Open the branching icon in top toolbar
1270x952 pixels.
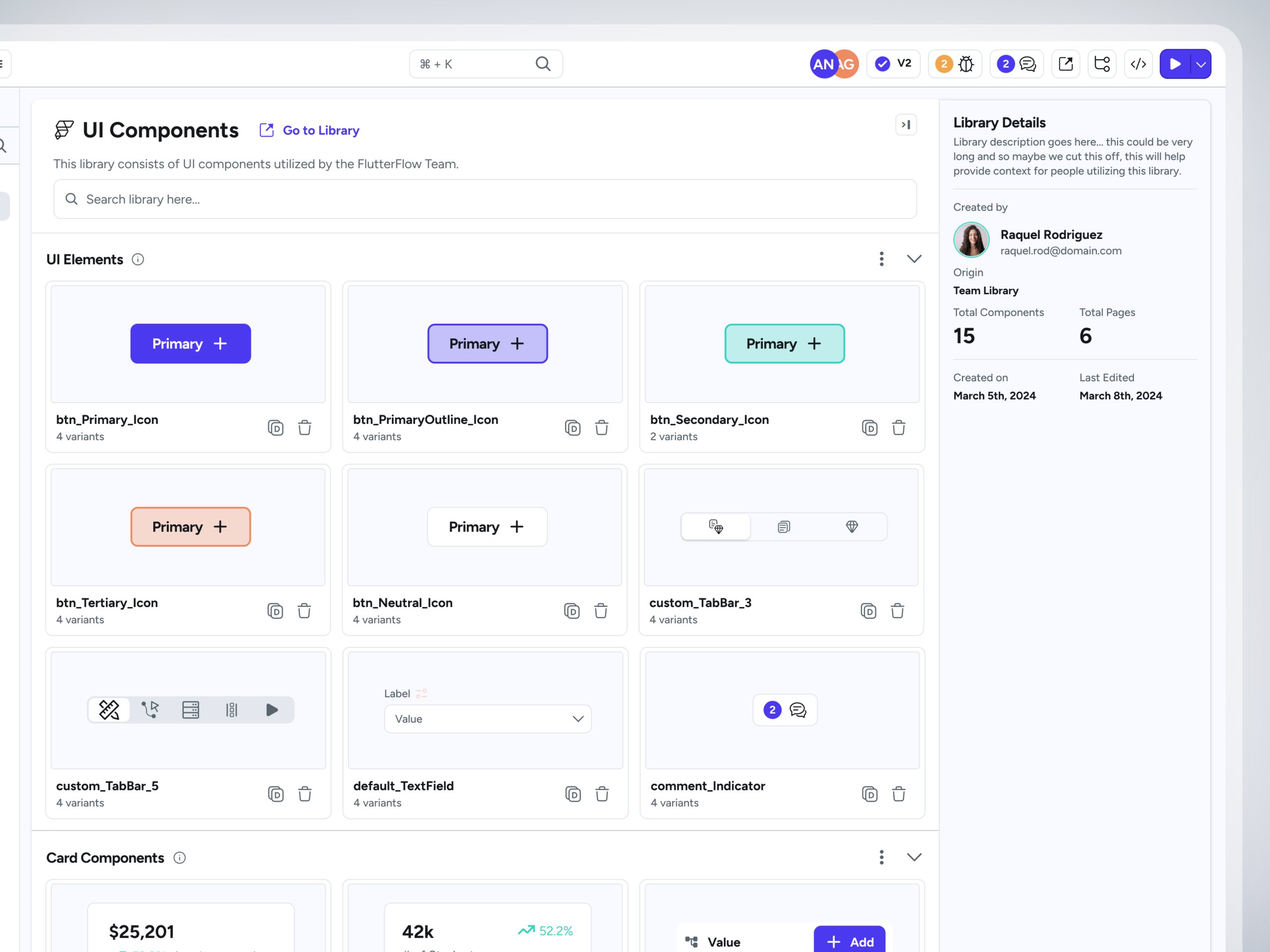pos(1102,63)
